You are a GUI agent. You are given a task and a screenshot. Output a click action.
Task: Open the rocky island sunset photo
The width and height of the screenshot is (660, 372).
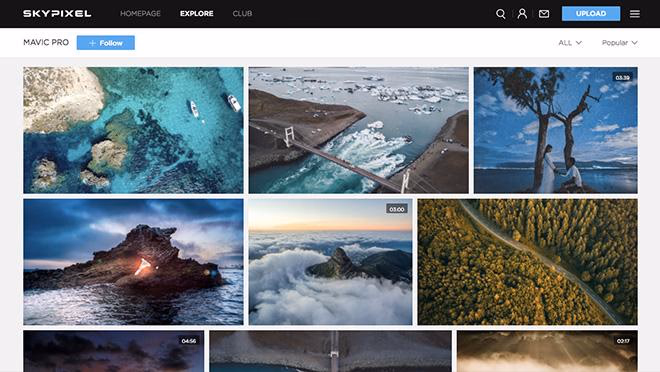click(133, 262)
